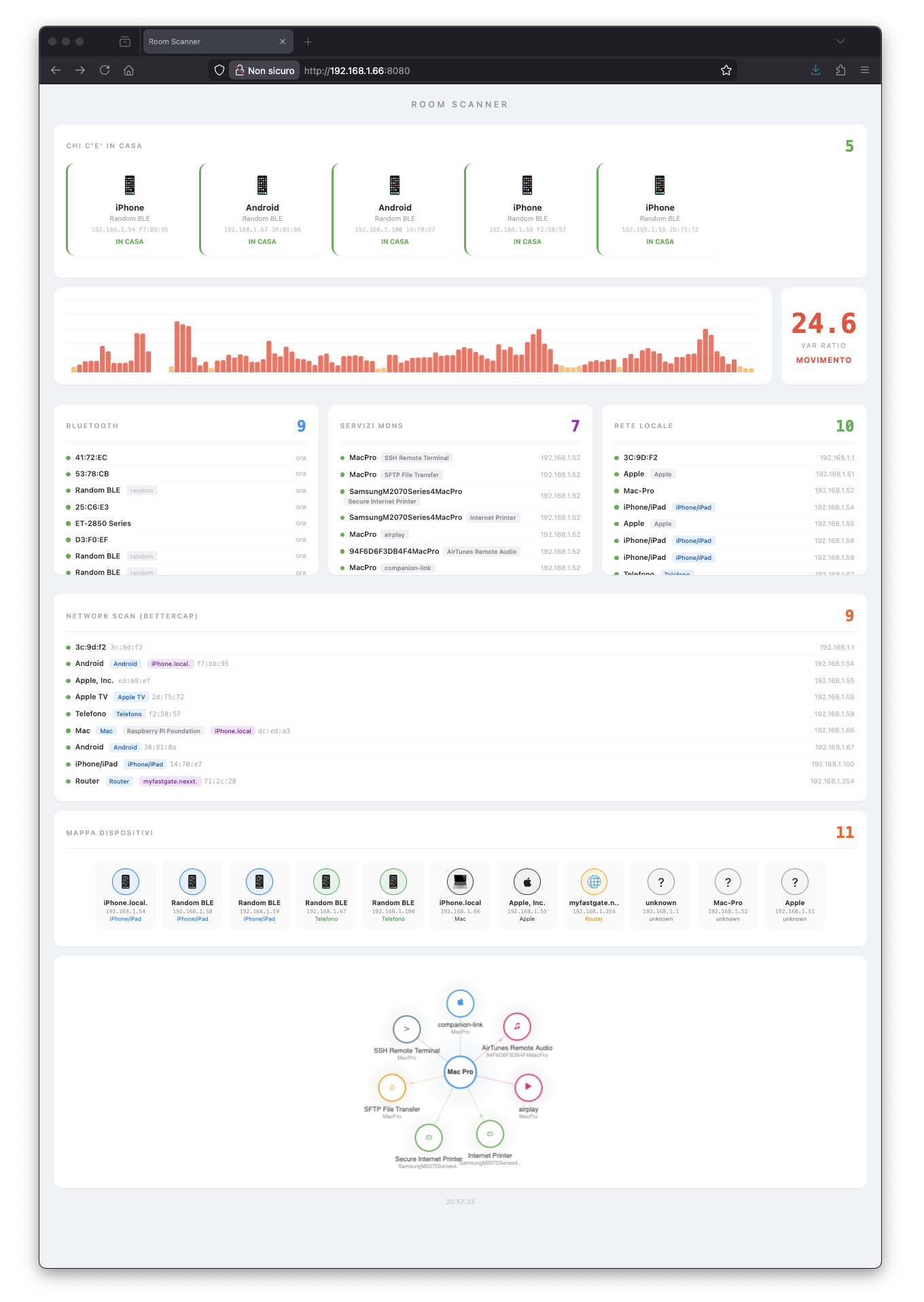924x1302 pixels.
Task: Click the Mac-Pro question mark icon
Action: point(728,882)
